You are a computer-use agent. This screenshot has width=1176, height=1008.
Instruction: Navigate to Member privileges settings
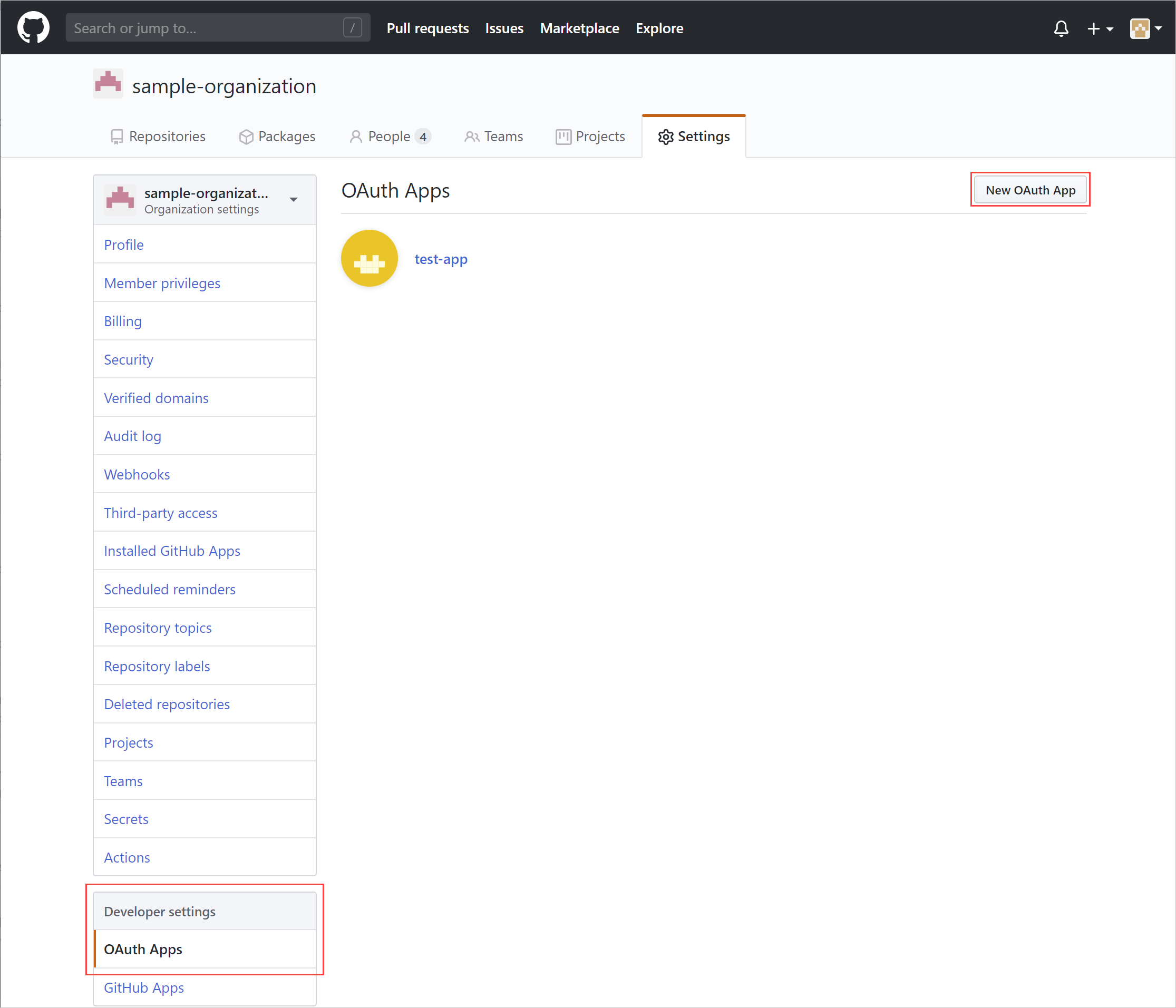[163, 283]
